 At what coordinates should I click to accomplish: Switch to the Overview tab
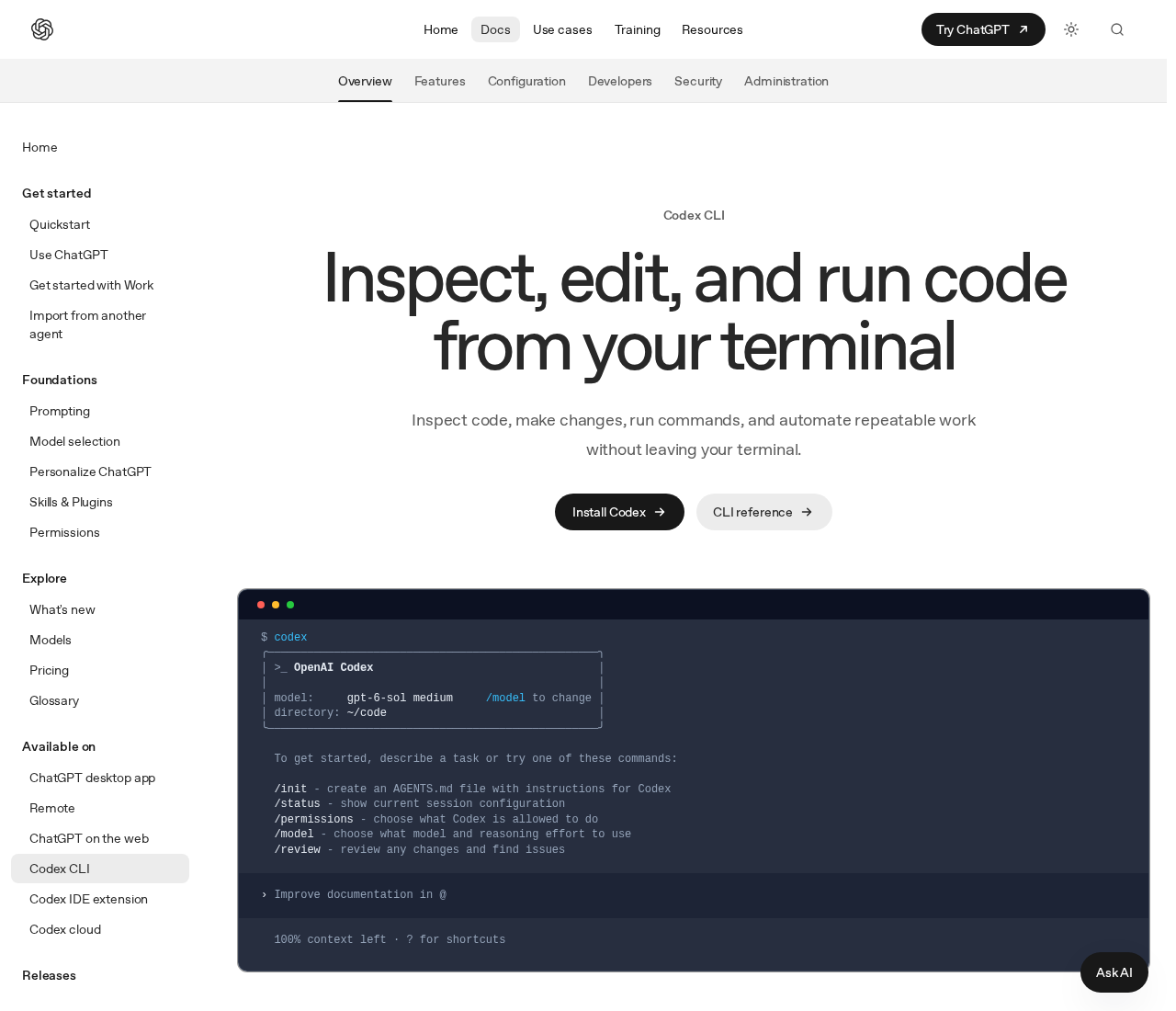coord(365,81)
